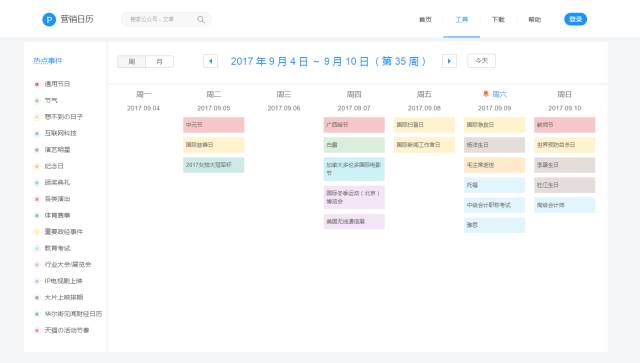
Task: Toggle the red dot for 通用节日 category
Action: click(37, 84)
